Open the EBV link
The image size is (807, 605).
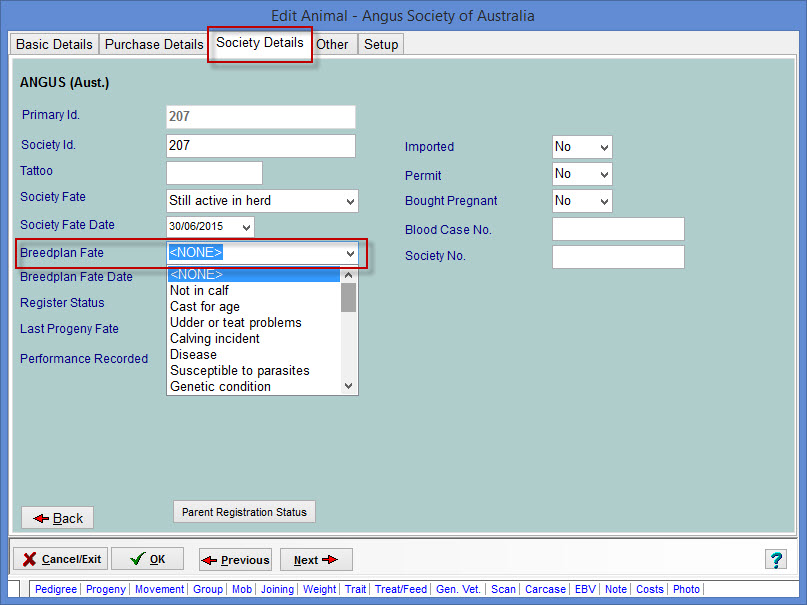coord(585,589)
